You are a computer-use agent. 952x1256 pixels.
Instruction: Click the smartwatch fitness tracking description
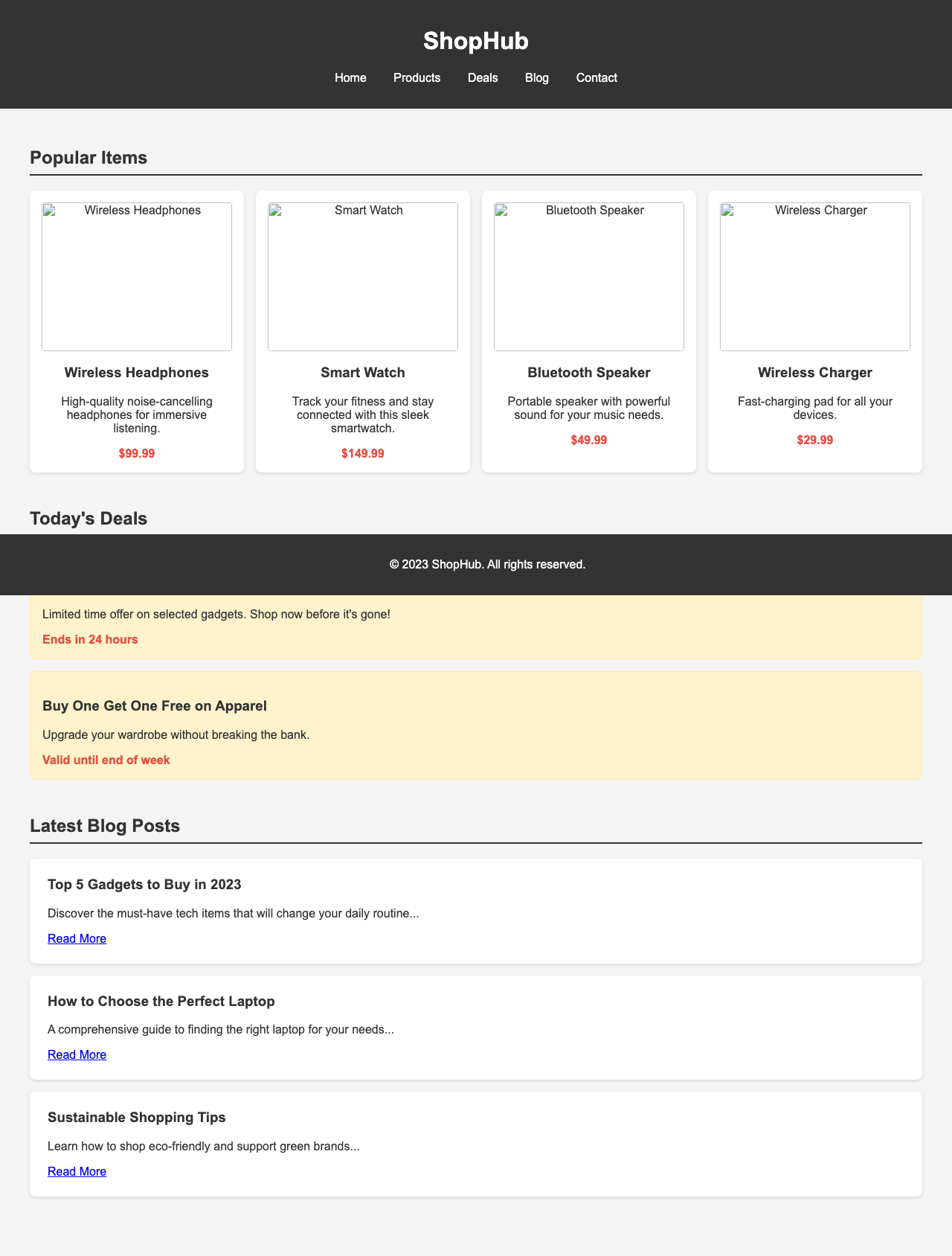coord(363,415)
